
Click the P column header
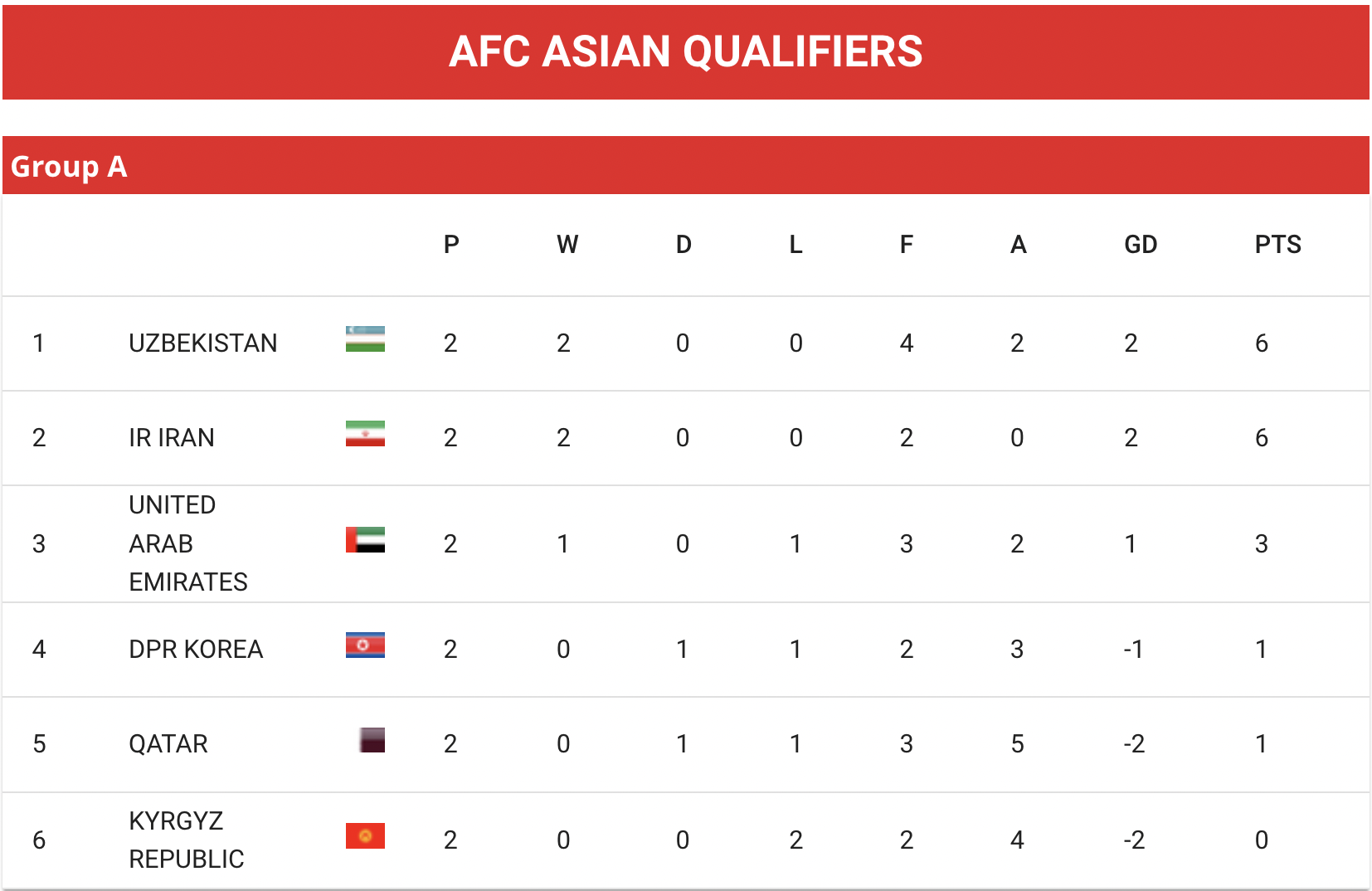[451, 245]
